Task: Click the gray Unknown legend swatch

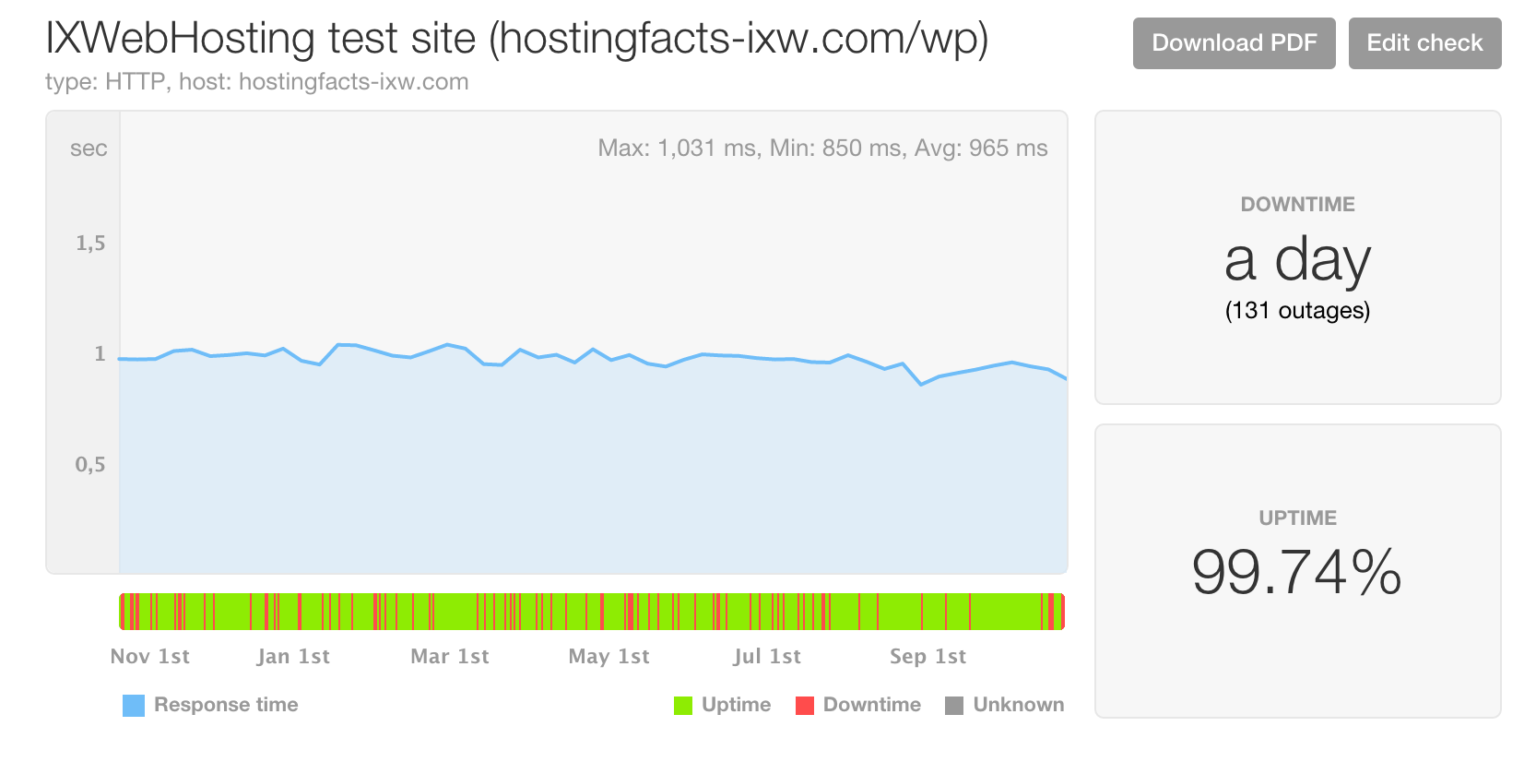Action: click(954, 705)
